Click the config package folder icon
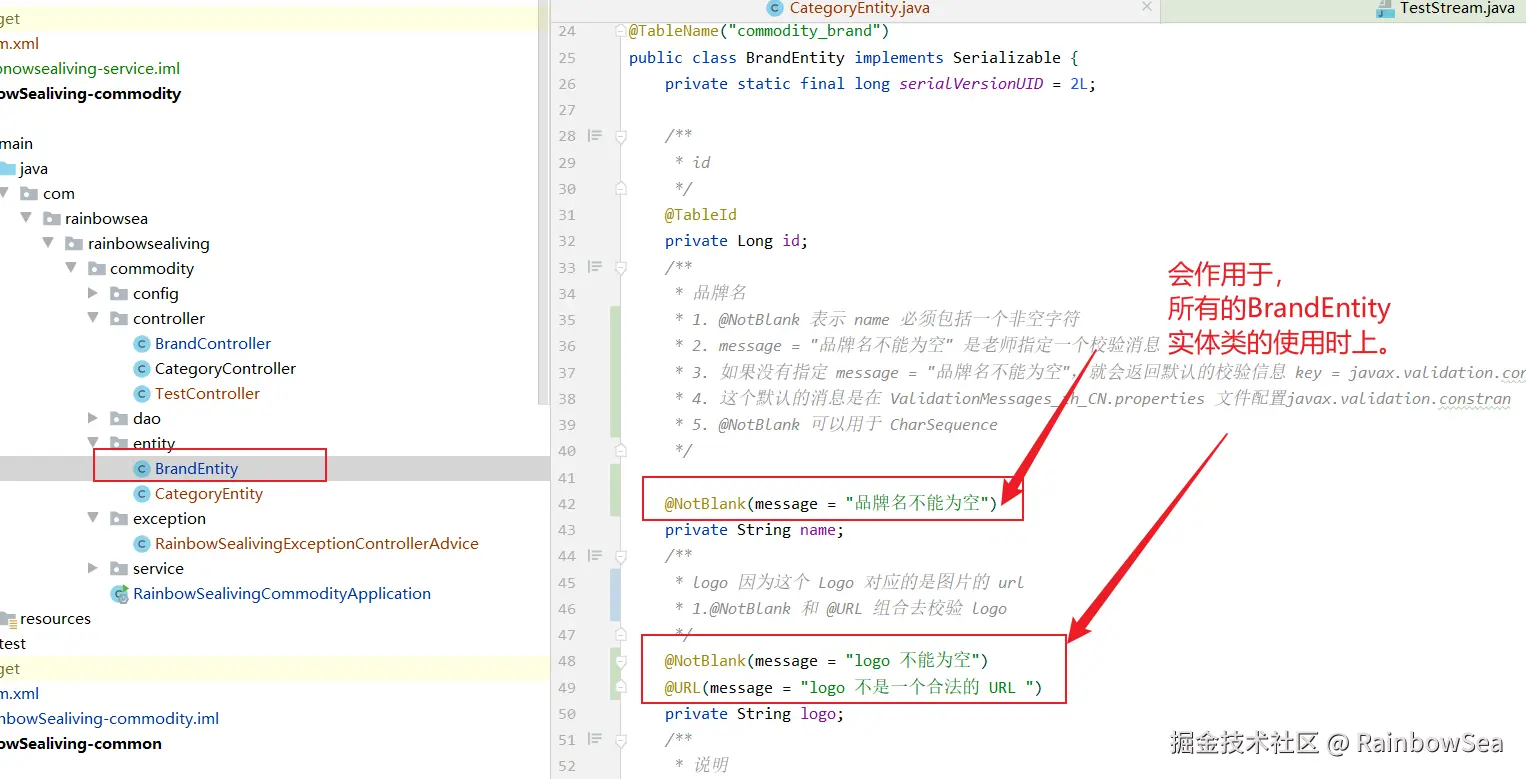This screenshot has width=1526, height=779. (x=120, y=294)
